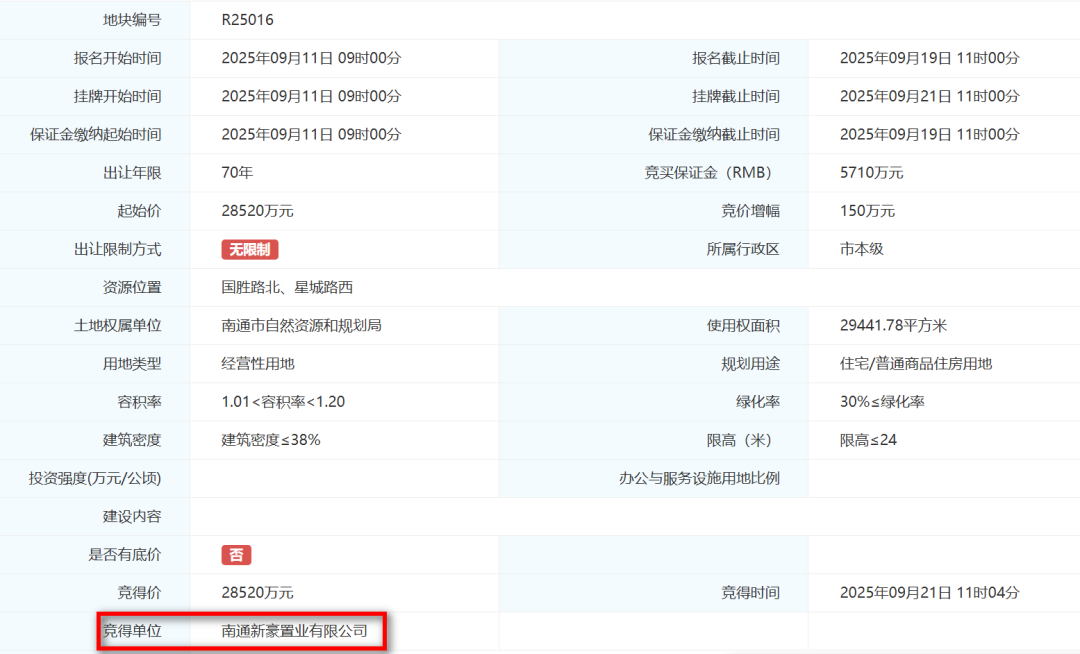Click the 报名开始时间 value 2025年09月11日 09时00分
Screen dimensions: 1080x654
point(311,58)
